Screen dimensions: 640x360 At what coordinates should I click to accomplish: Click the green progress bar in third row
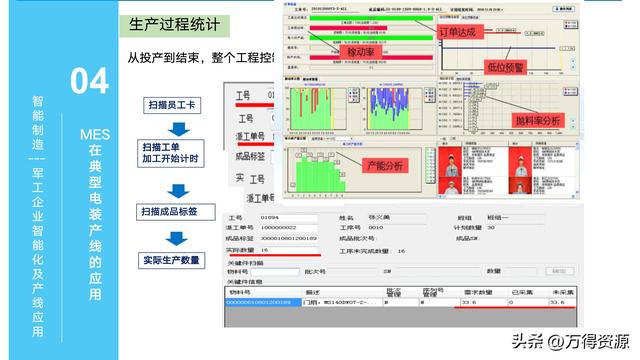click(x=371, y=38)
